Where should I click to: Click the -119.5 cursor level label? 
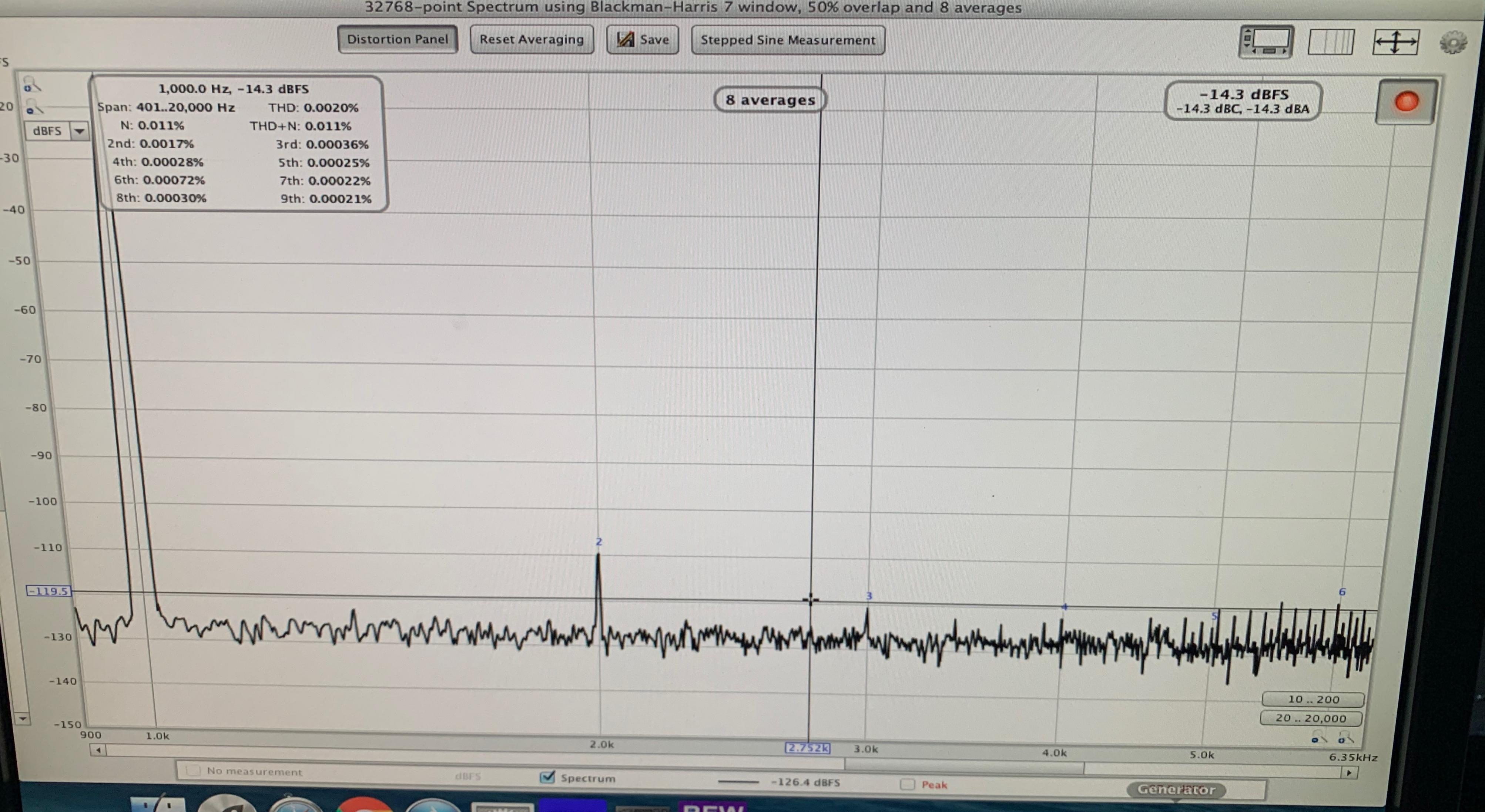(49, 591)
